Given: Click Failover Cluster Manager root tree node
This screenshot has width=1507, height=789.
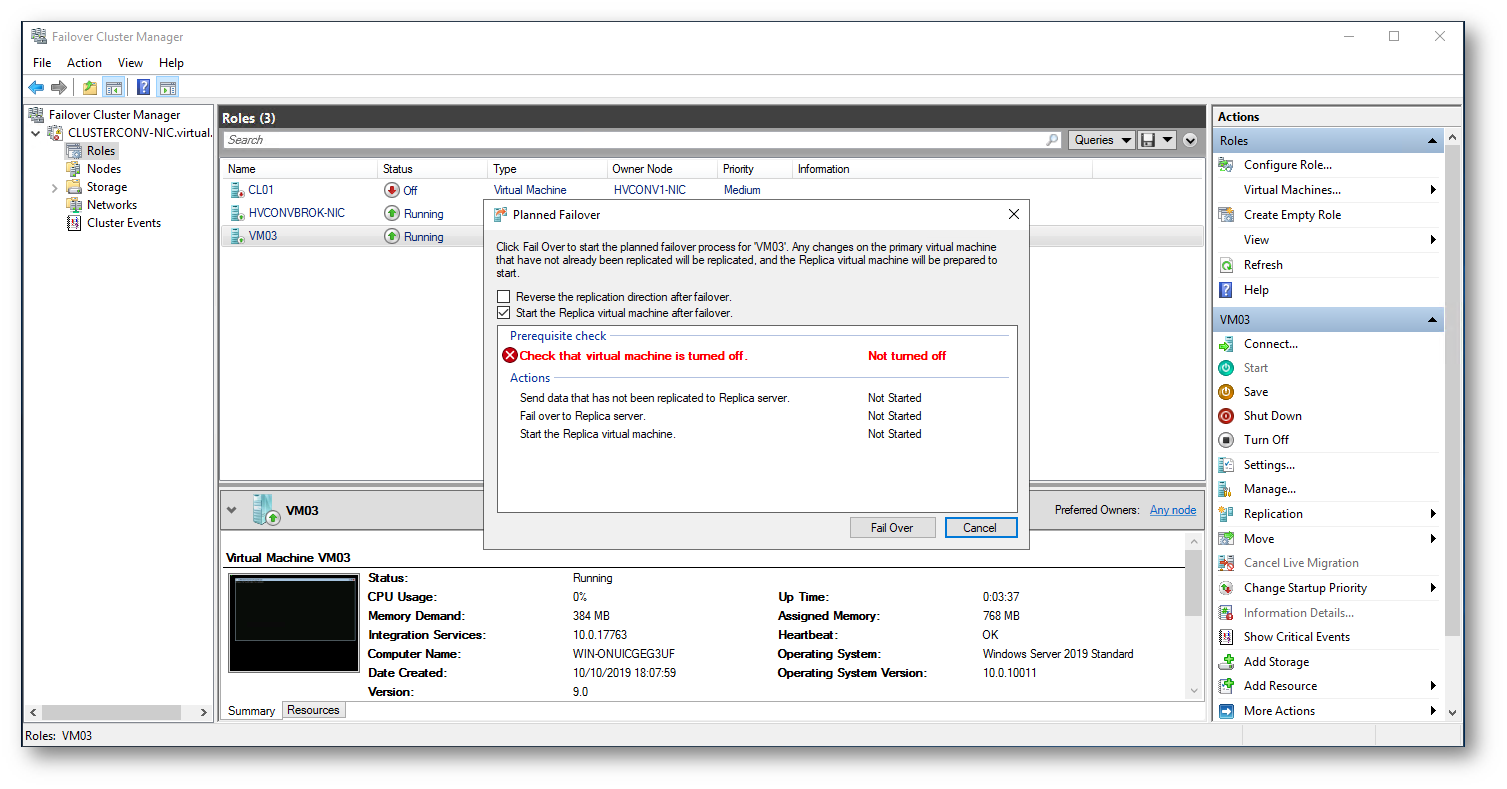Looking at the screenshot, I should [x=114, y=115].
